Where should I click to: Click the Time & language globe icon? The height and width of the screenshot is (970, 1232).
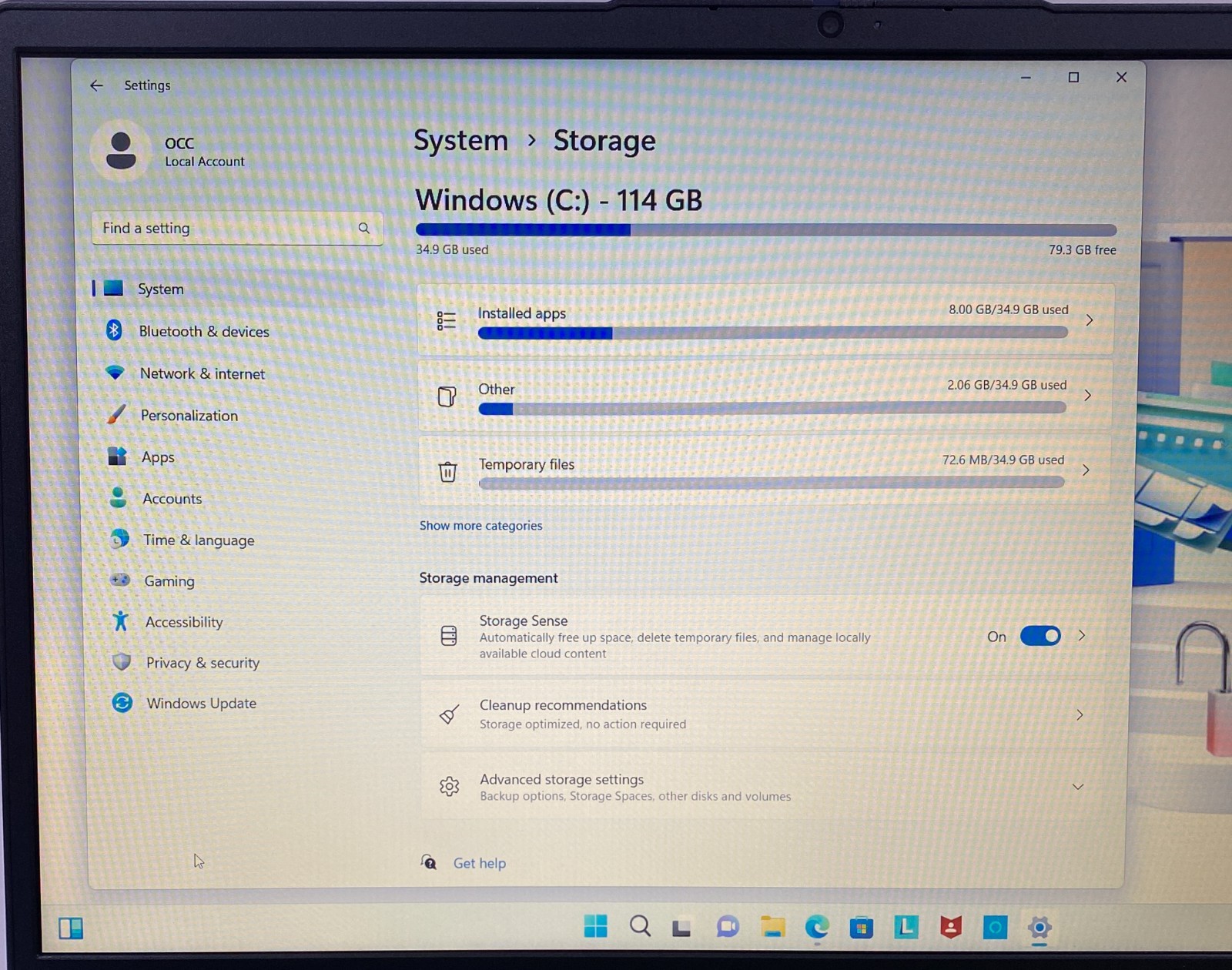119,539
